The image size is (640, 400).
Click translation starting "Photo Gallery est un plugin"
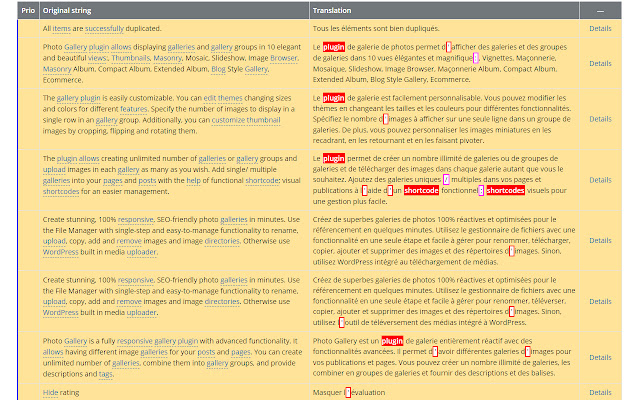(x=442, y=357)
